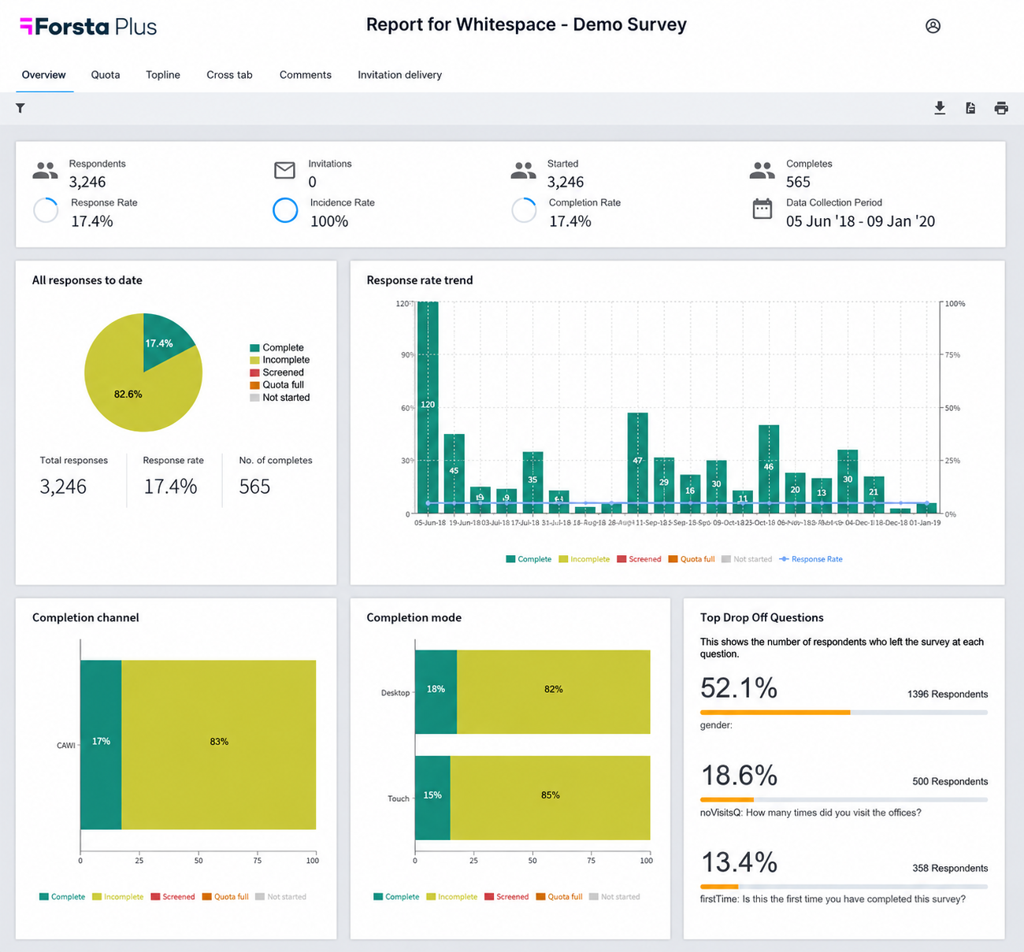Click the Forsta Plus logo
The width and height of the screenshot is (1024, 952).
point(88,27)
